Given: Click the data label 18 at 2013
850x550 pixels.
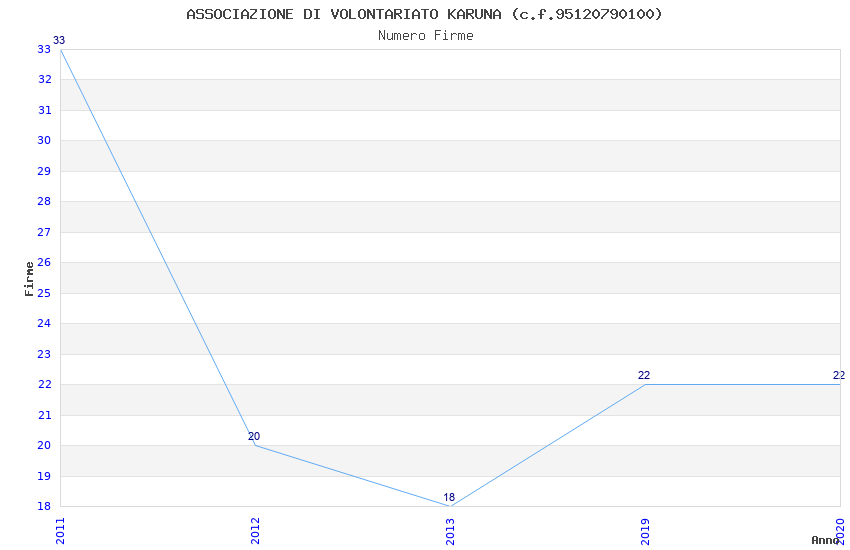Looking at the screenshot, I should (449, 497).
